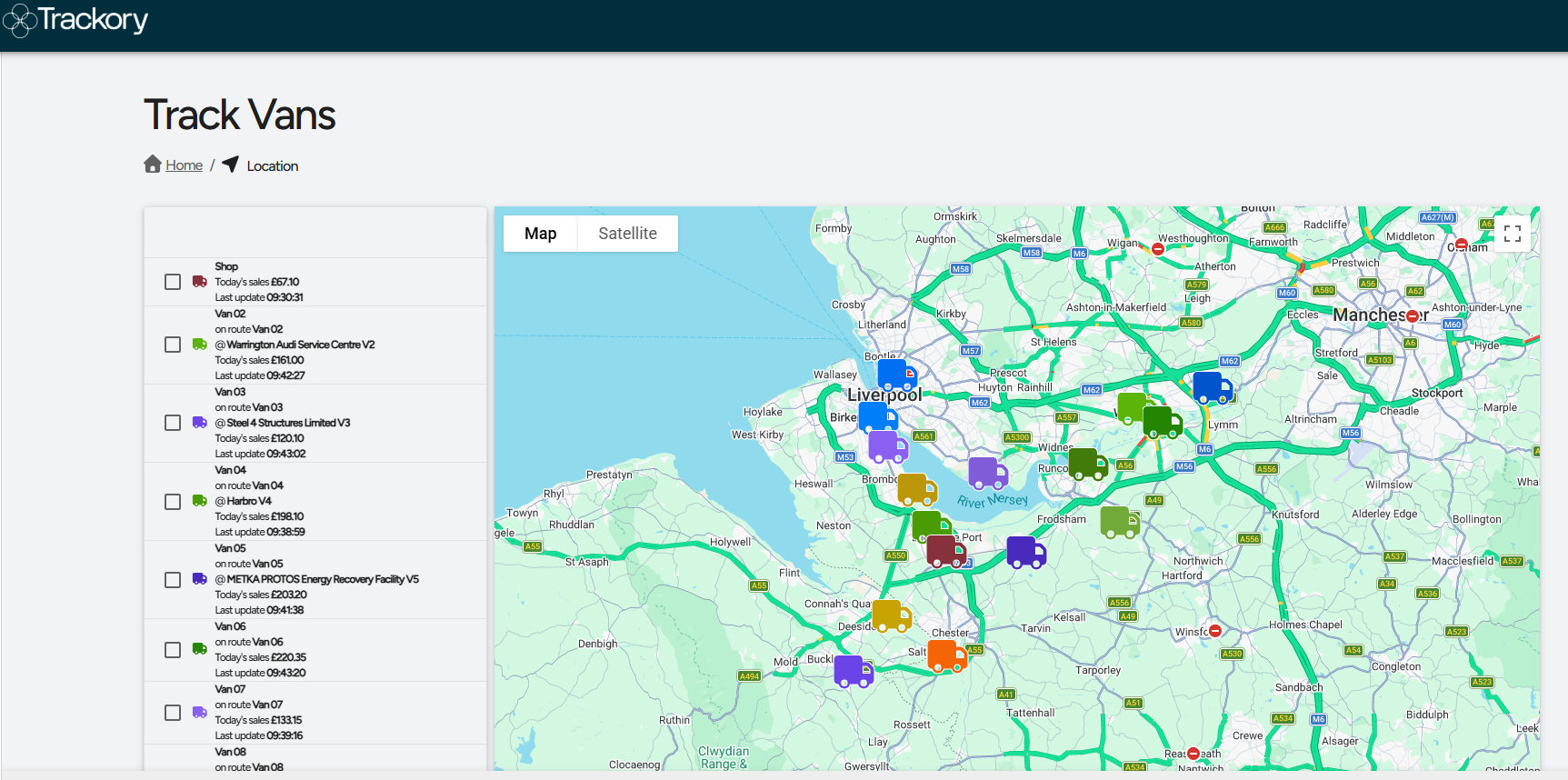Image resolution: width=1568 pixels, height=780 pixels.
Task: Click the purple truck icon for Van 07
Action: (200, 712)
